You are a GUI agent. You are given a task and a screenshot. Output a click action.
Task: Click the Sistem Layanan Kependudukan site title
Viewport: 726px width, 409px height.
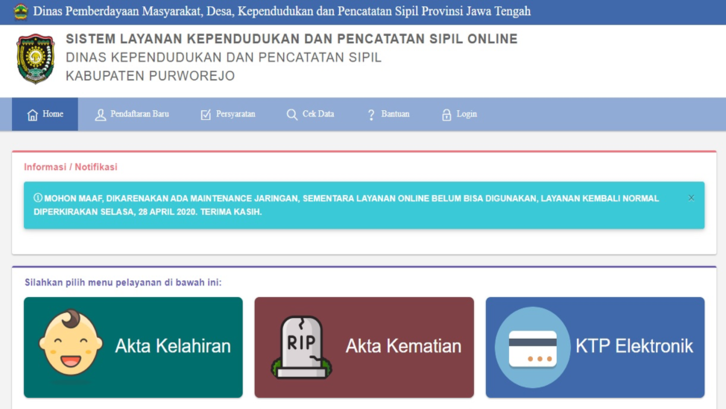(x=292, y=39)
